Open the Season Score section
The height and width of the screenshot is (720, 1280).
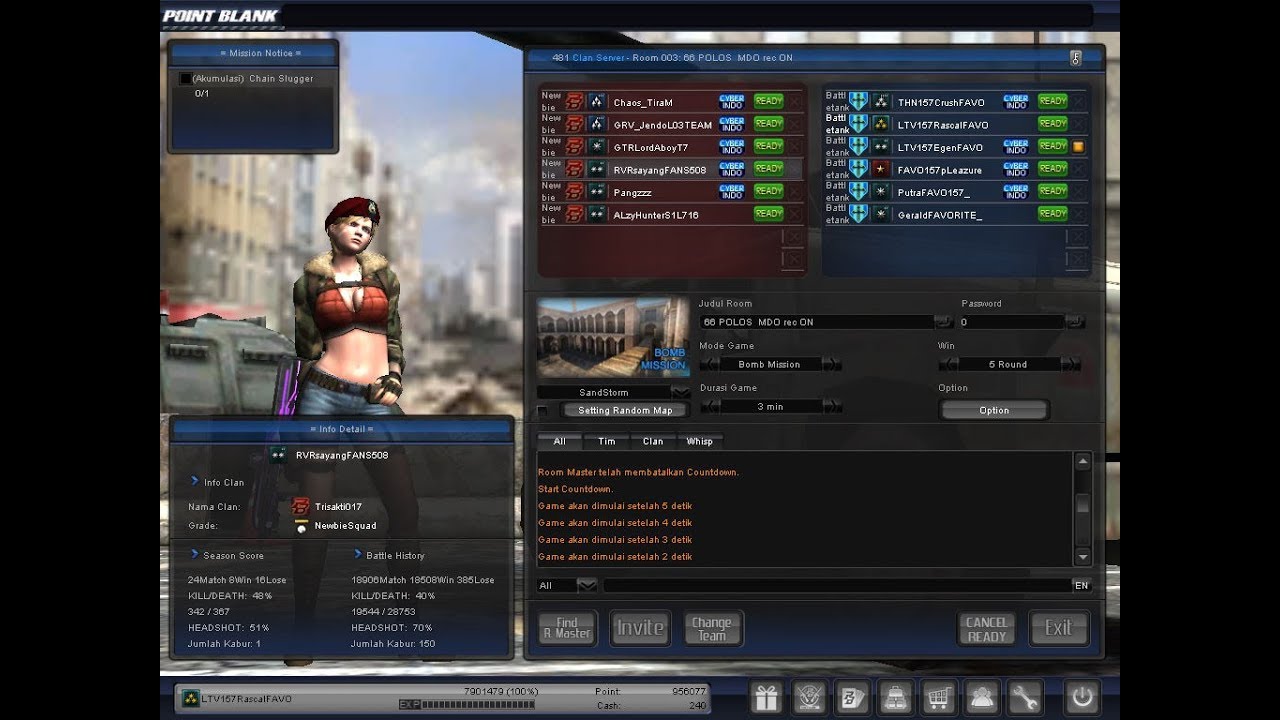tap(227, 555)
